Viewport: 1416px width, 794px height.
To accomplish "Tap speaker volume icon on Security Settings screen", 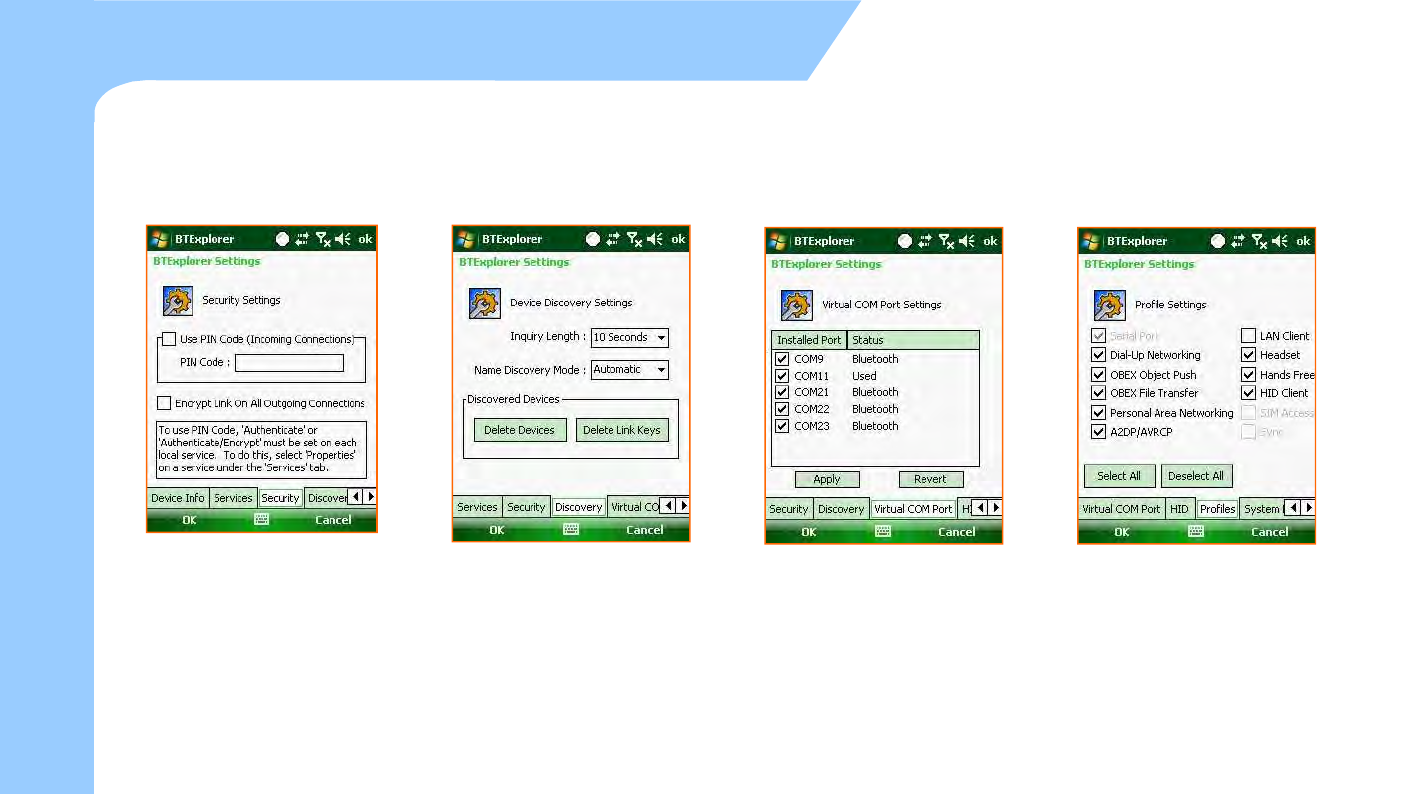I will 343,239.
